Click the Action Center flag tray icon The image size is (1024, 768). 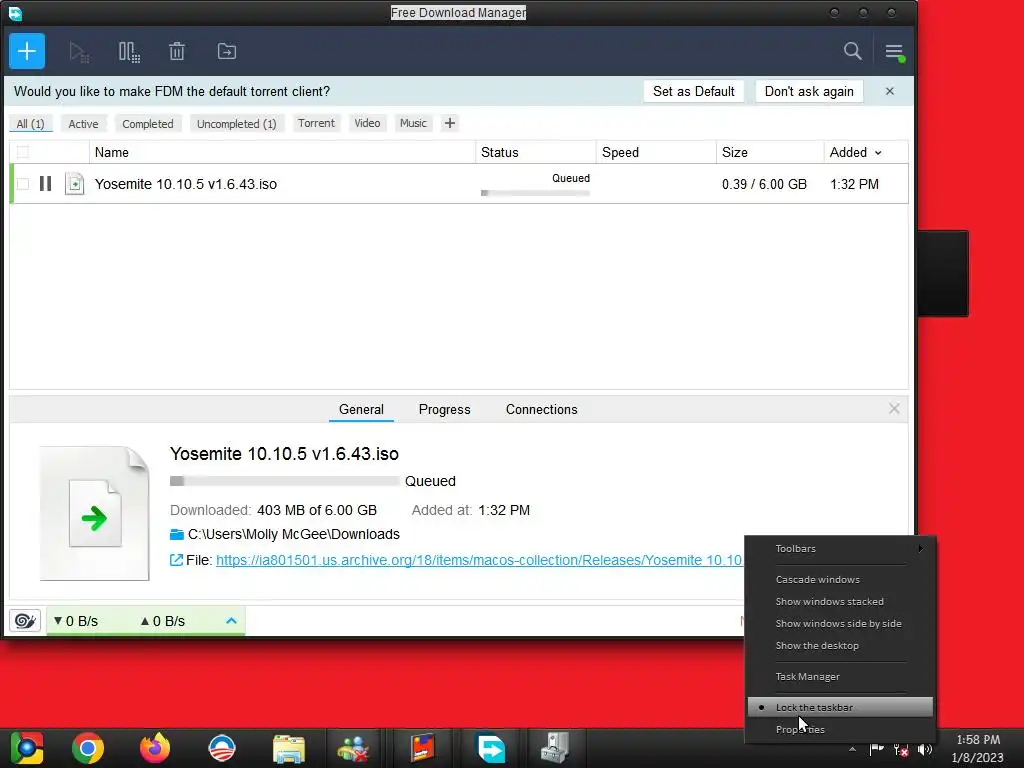pos(876,750)
